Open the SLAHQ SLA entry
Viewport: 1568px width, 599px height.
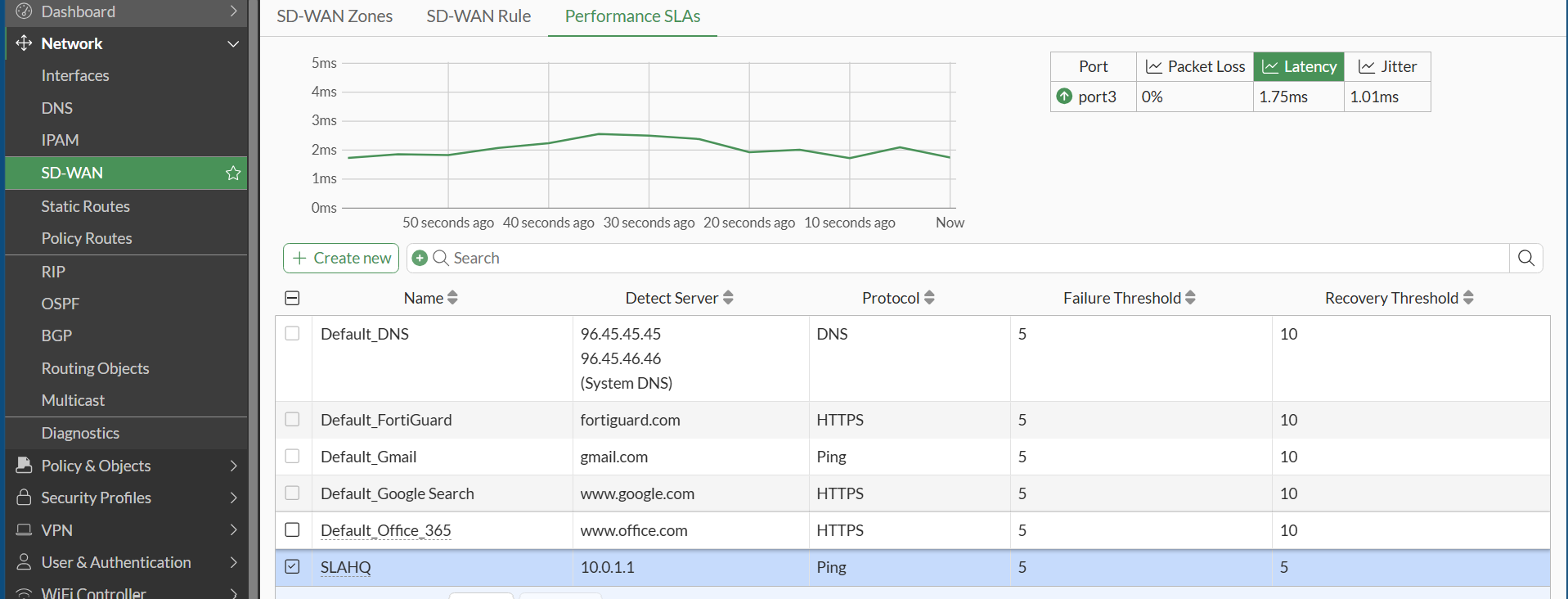pyautogui.click(x=346, y=567)
